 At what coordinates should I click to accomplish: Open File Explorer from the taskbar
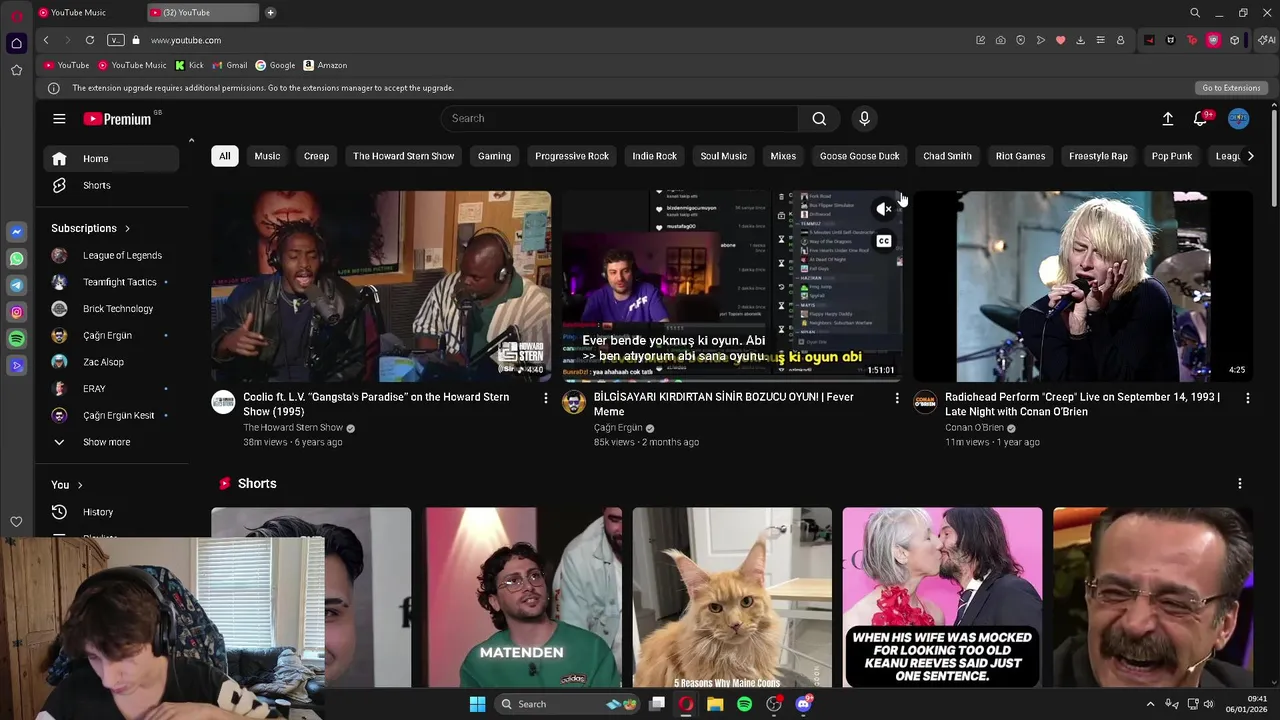715,704
